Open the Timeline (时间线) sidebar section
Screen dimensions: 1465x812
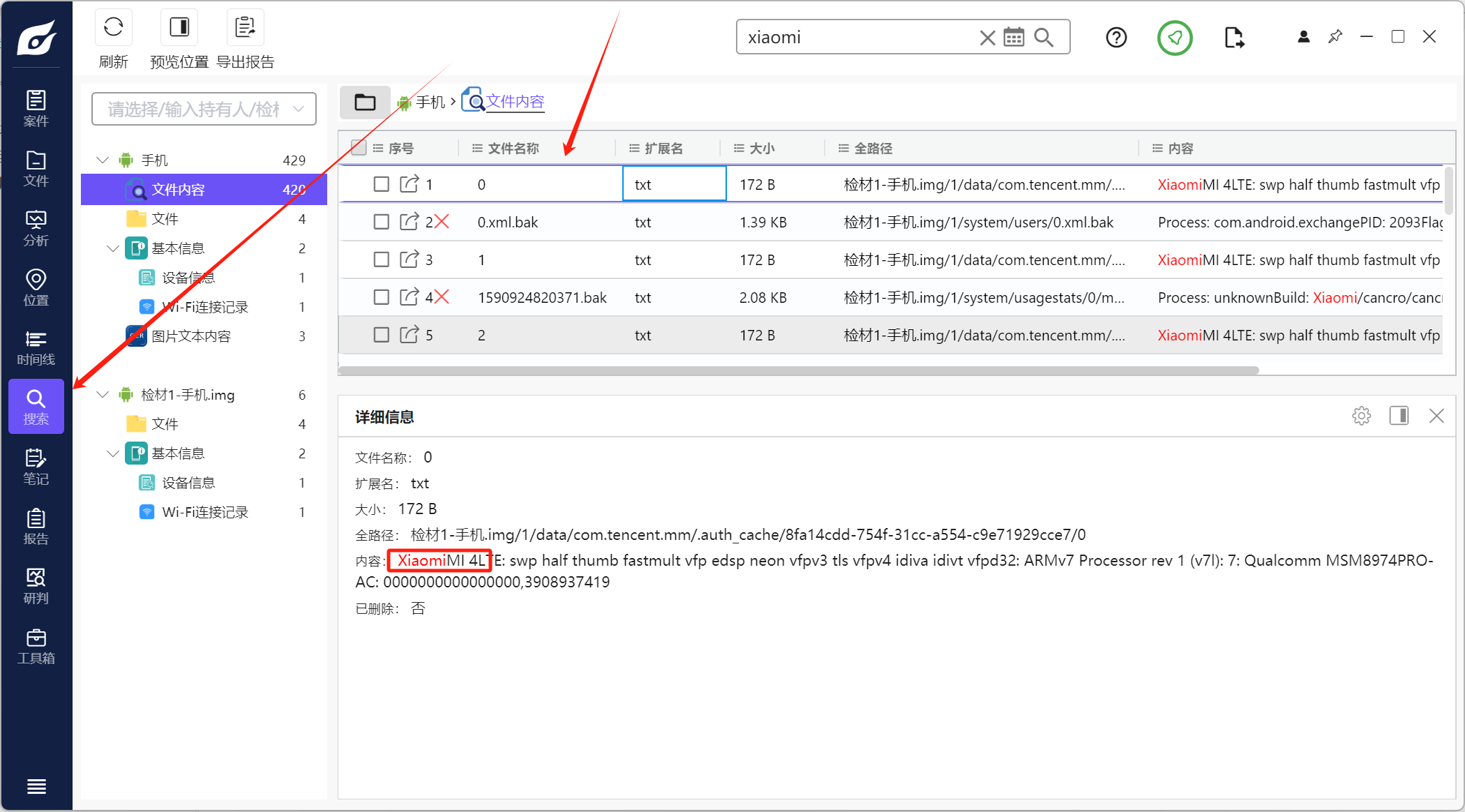click(x=36, y=347)
